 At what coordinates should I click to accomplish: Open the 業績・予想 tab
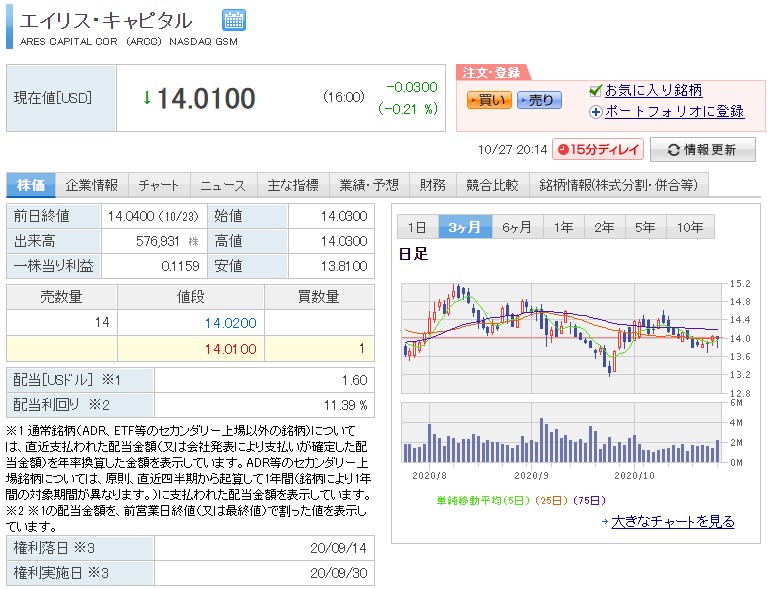click(x=369, y=185)
